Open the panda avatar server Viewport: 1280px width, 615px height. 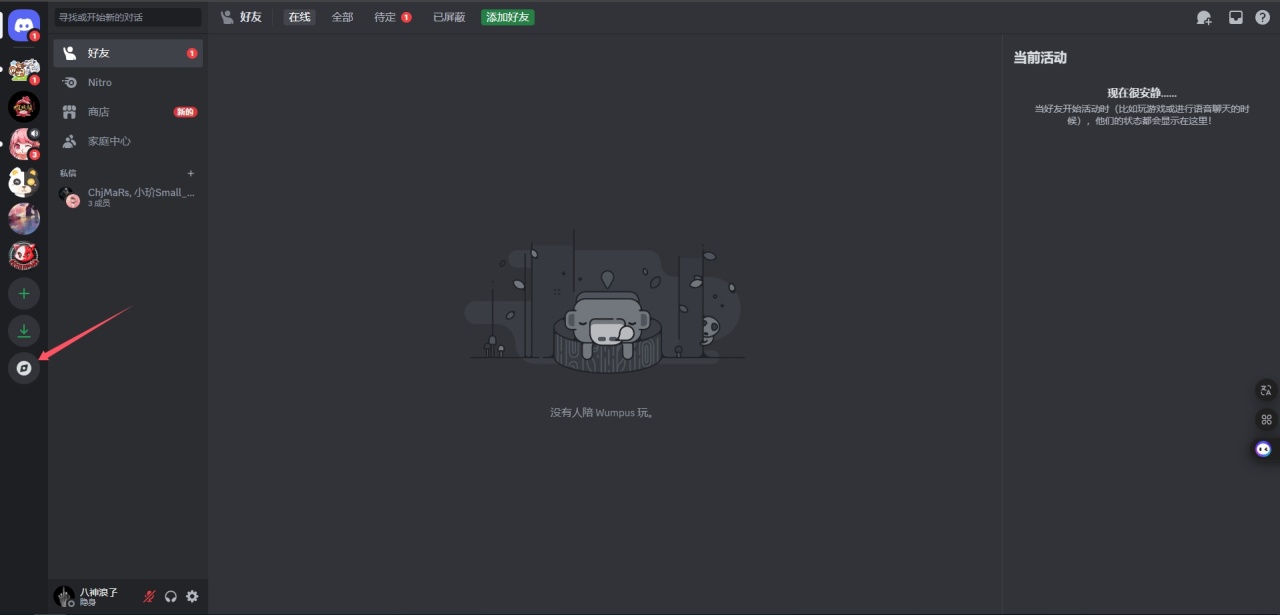24,181
